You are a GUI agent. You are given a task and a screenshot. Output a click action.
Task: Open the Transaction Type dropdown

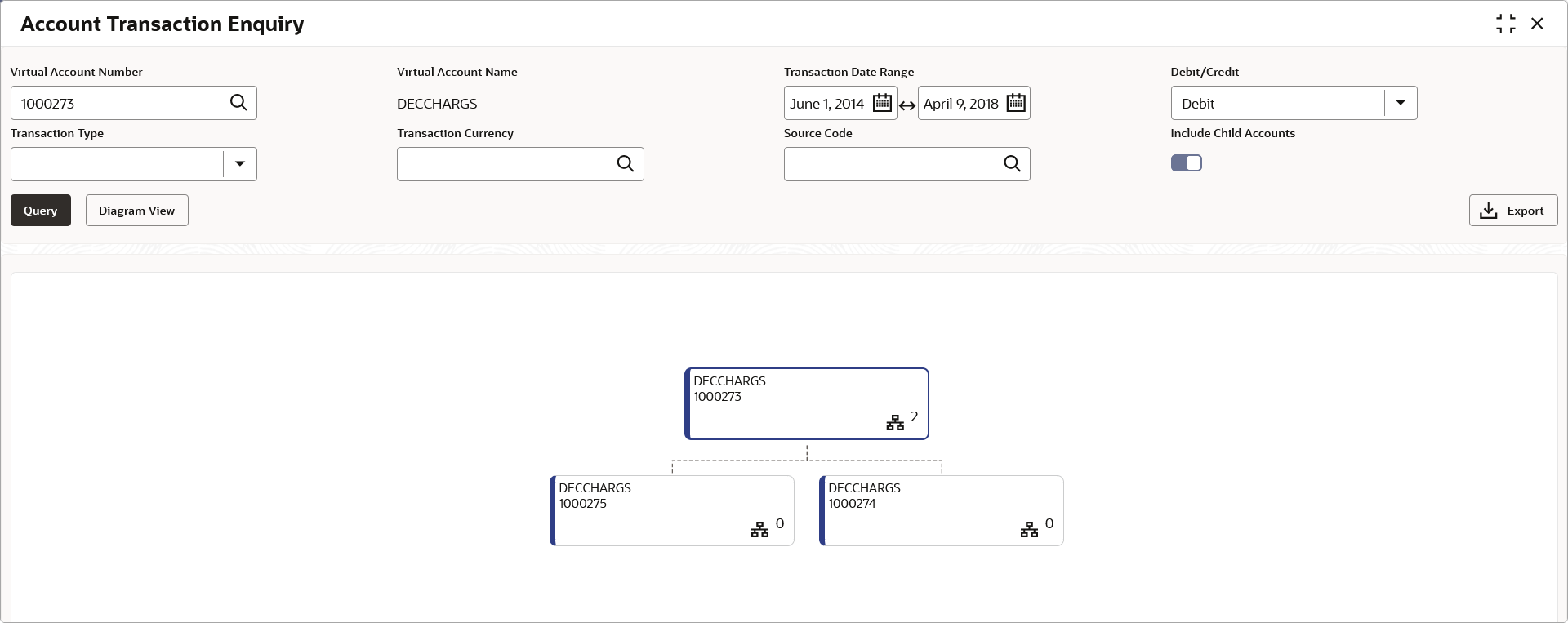(x=239, y=164)
